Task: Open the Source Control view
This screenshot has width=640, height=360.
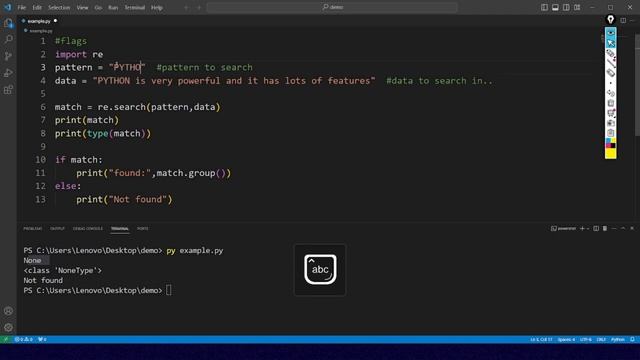Action: tap(8, 56)
